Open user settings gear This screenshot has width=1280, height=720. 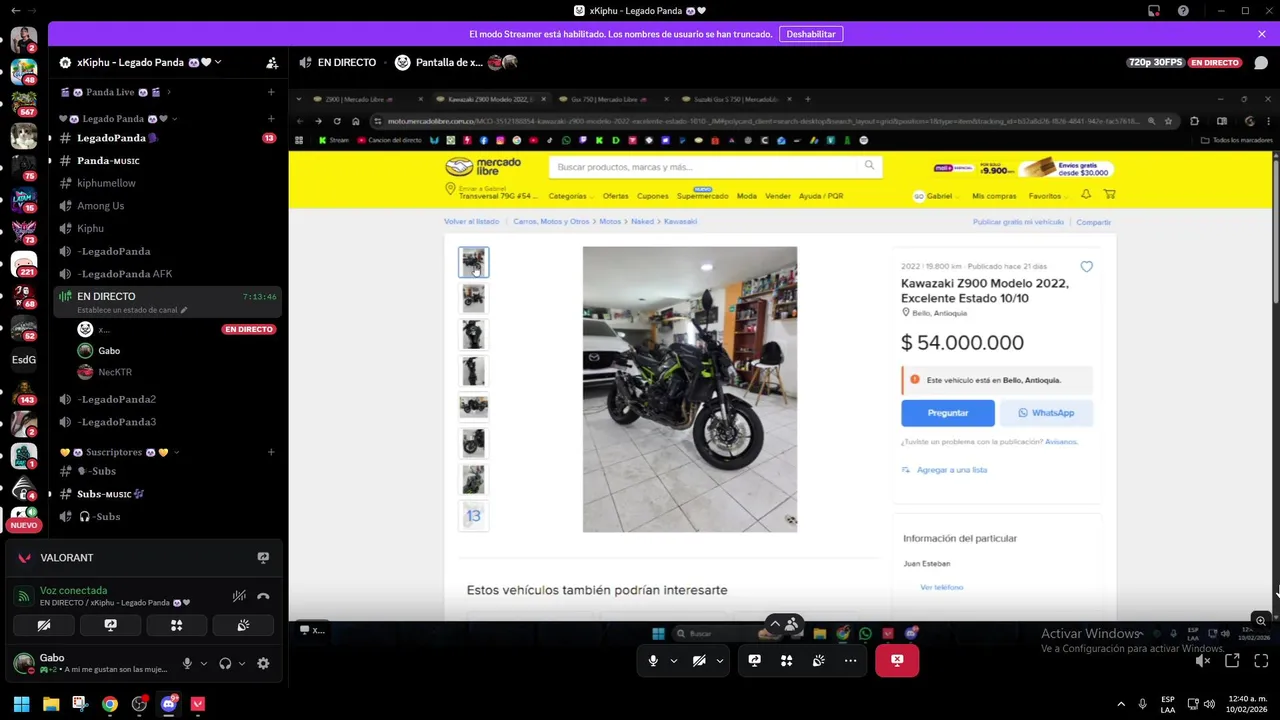click(x=263, y=663)
